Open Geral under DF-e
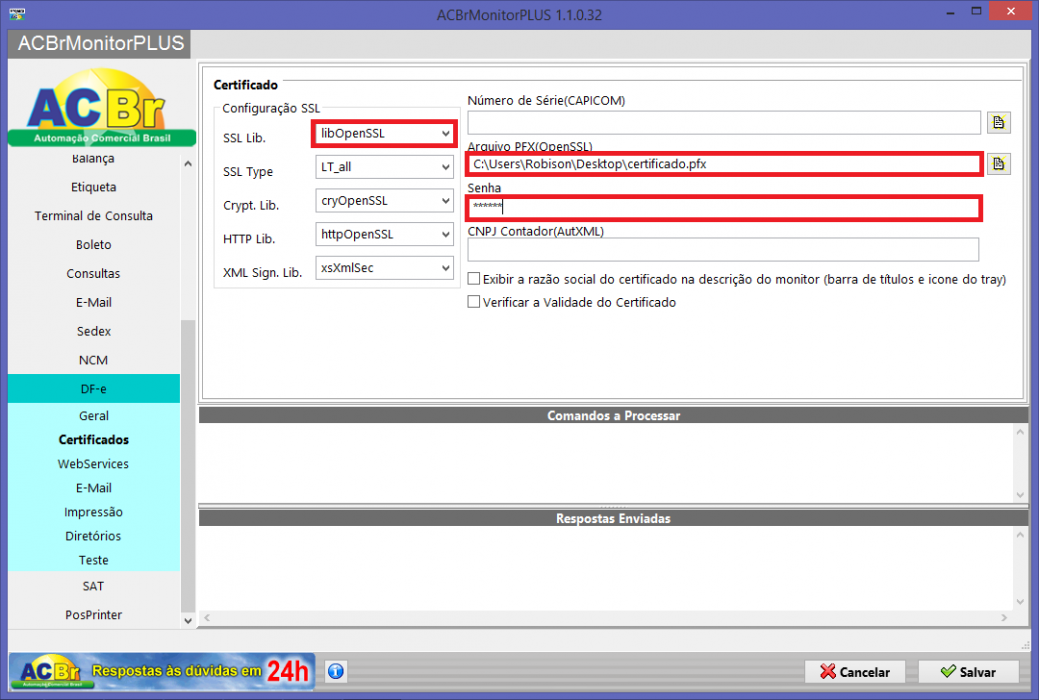1039x700 pixels. [93, 416]
